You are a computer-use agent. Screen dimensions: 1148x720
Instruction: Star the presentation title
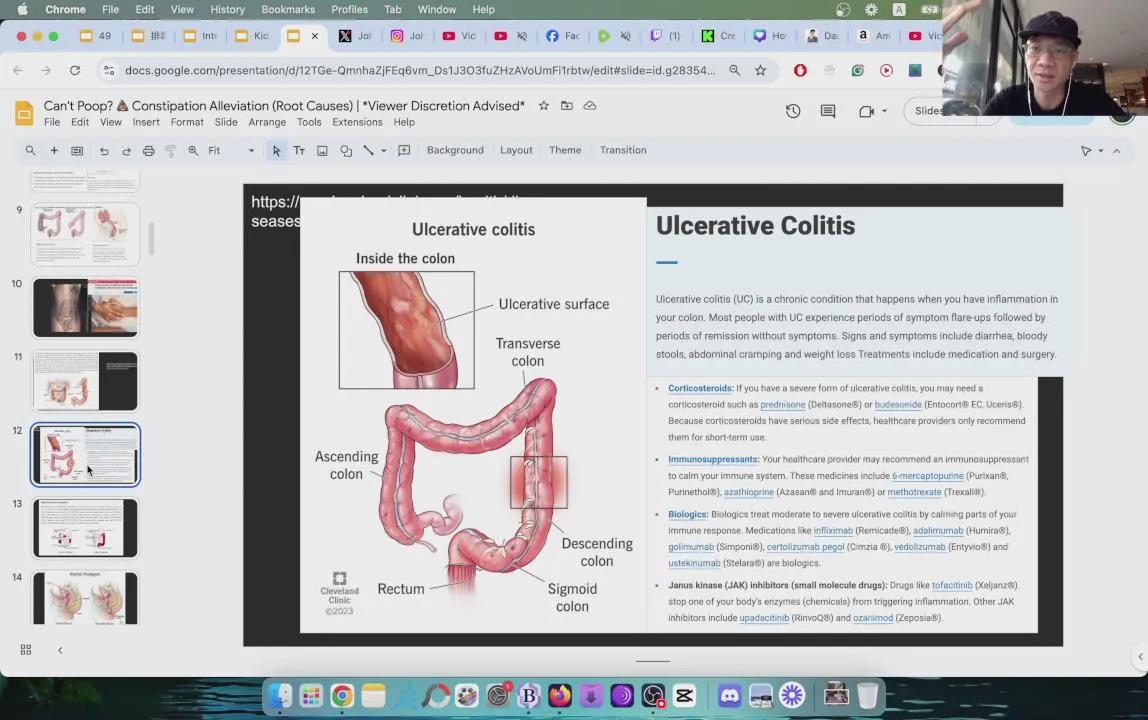pyautogui.click(x=543, y=105)
